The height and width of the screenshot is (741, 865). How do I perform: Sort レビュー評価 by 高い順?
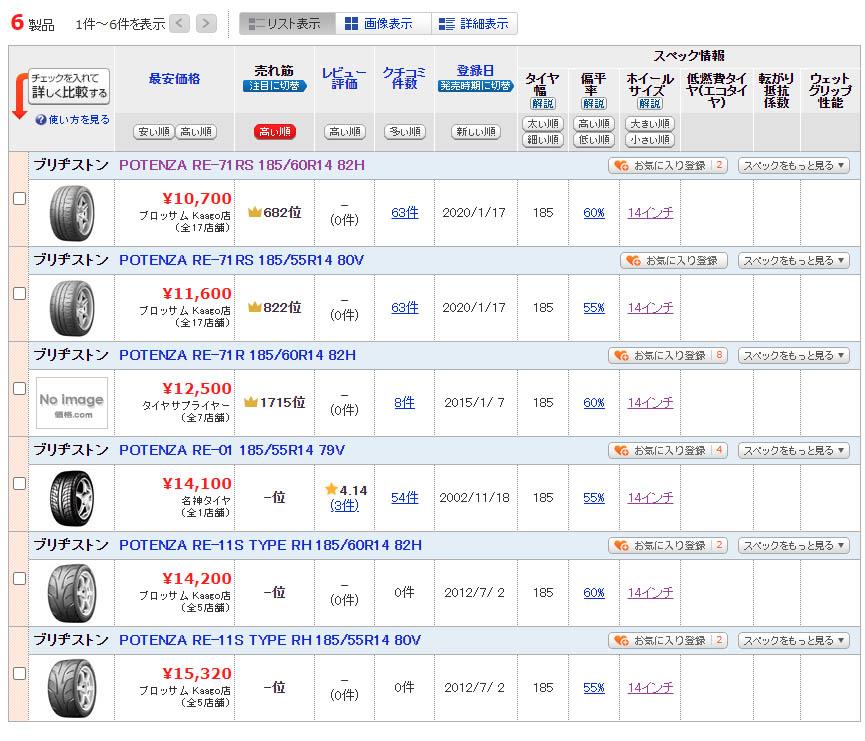click(x=344, y=132)
